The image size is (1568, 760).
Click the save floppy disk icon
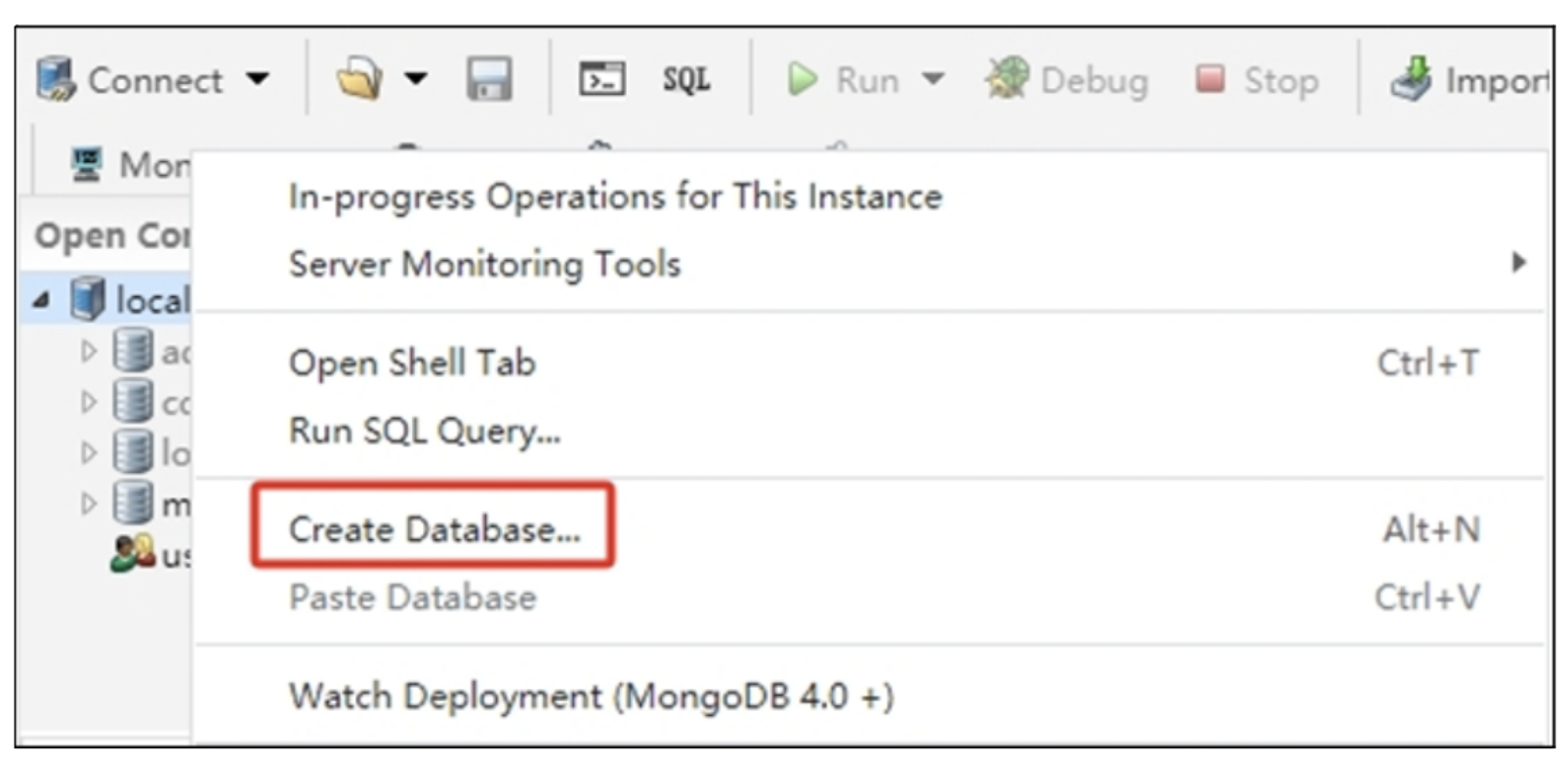tap(488, 79)
